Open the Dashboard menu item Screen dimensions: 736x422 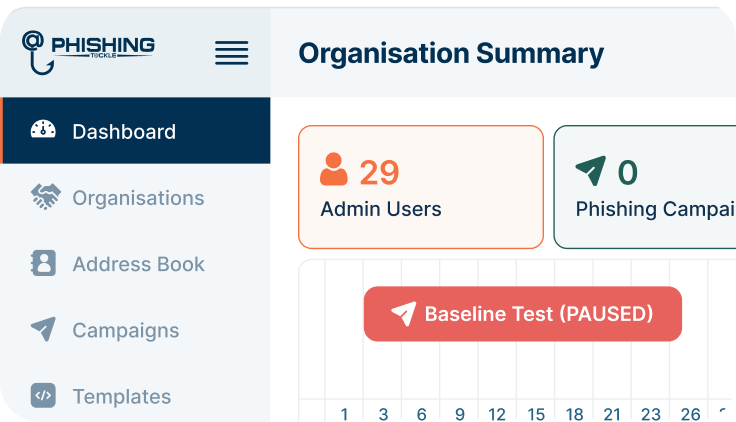click(x=135, y=130)
